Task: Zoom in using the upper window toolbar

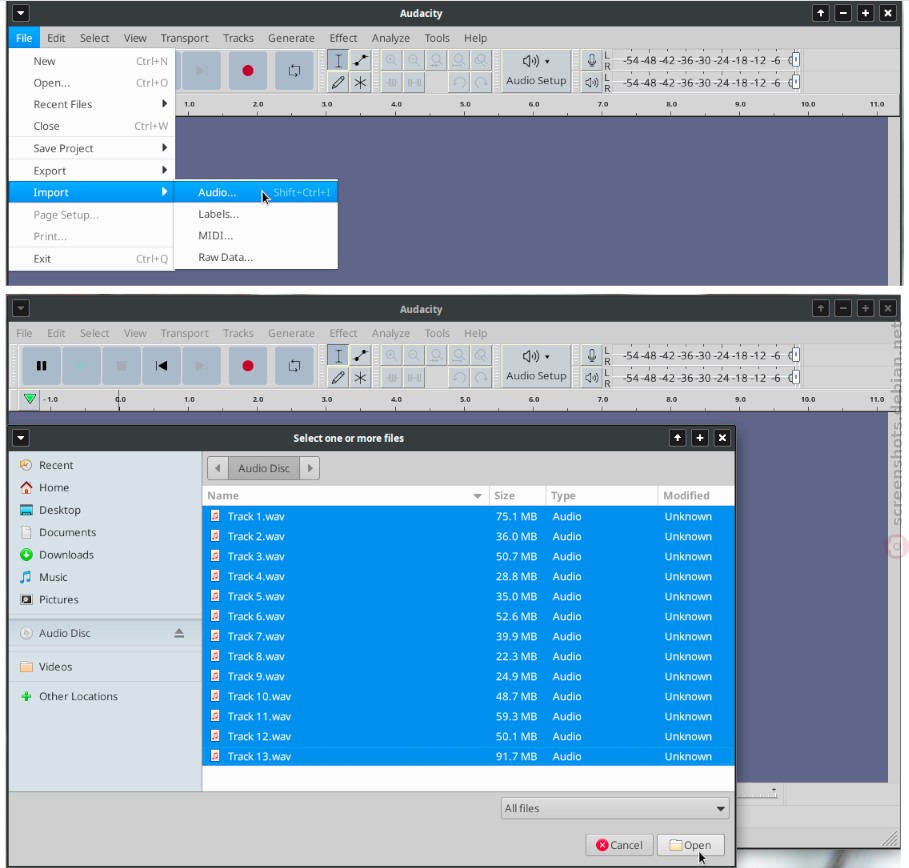Action: pyautogui.click(x=392, y=60)
